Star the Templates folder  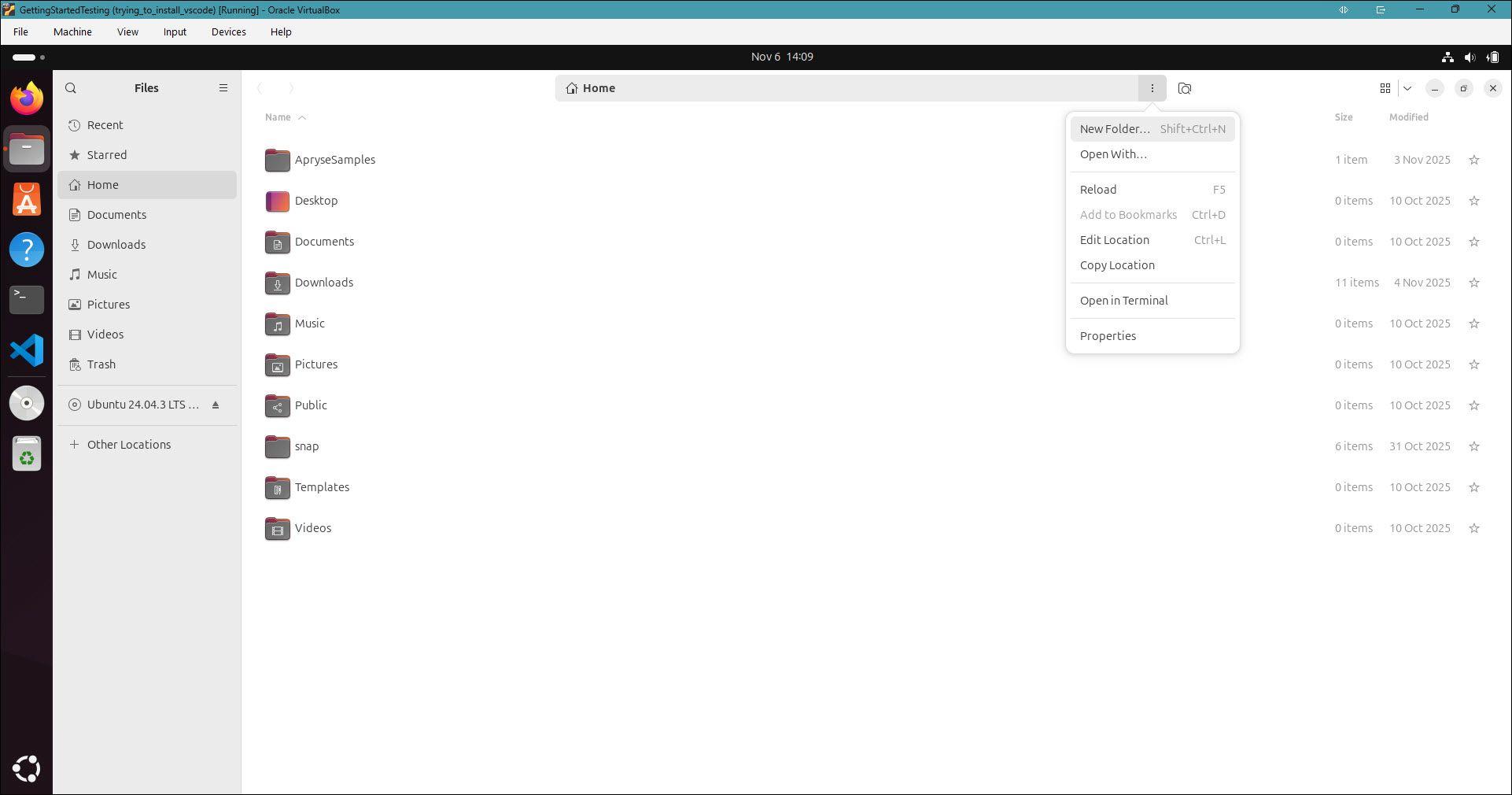1473,487
